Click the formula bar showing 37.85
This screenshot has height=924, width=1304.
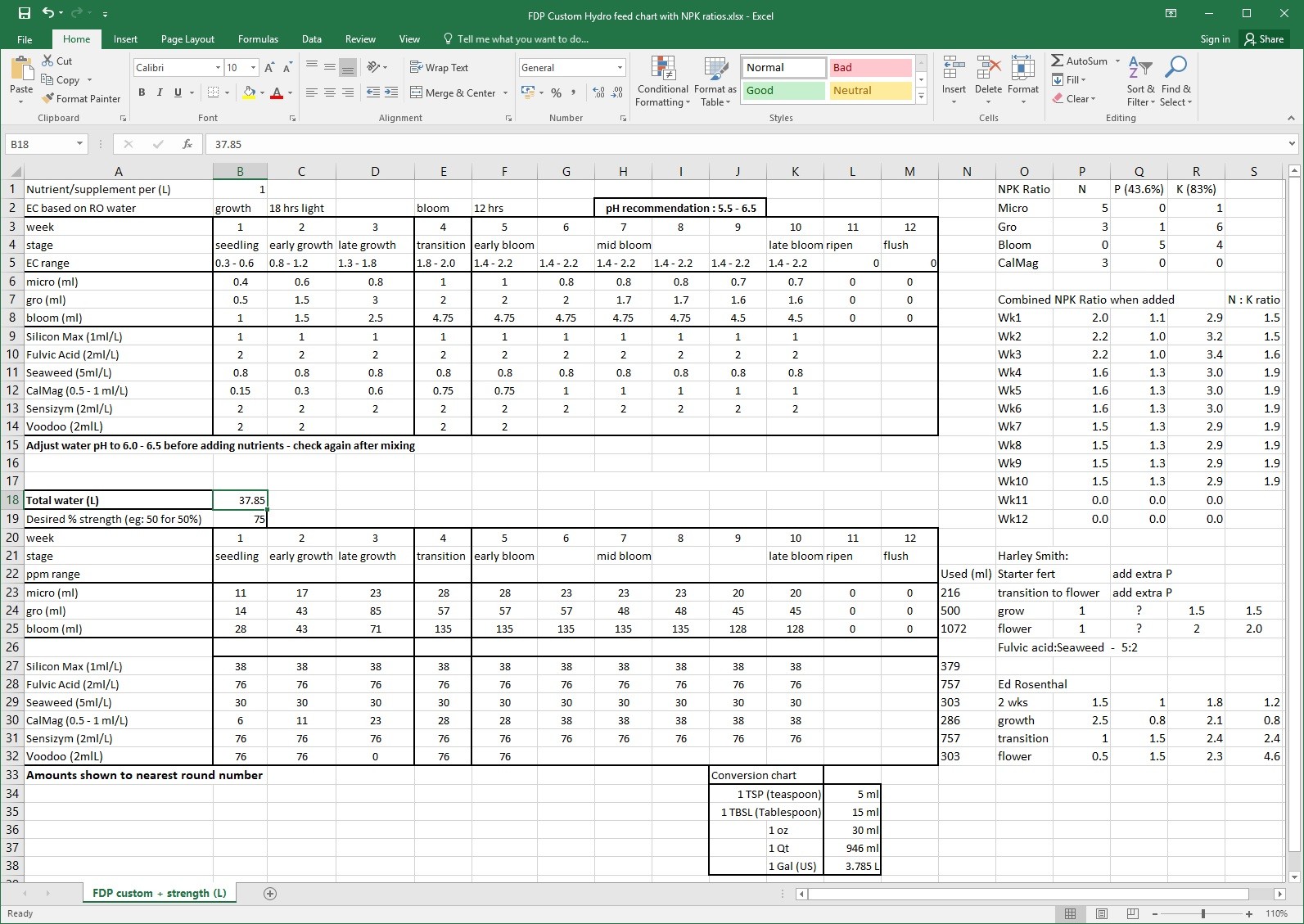coord(737,144)
